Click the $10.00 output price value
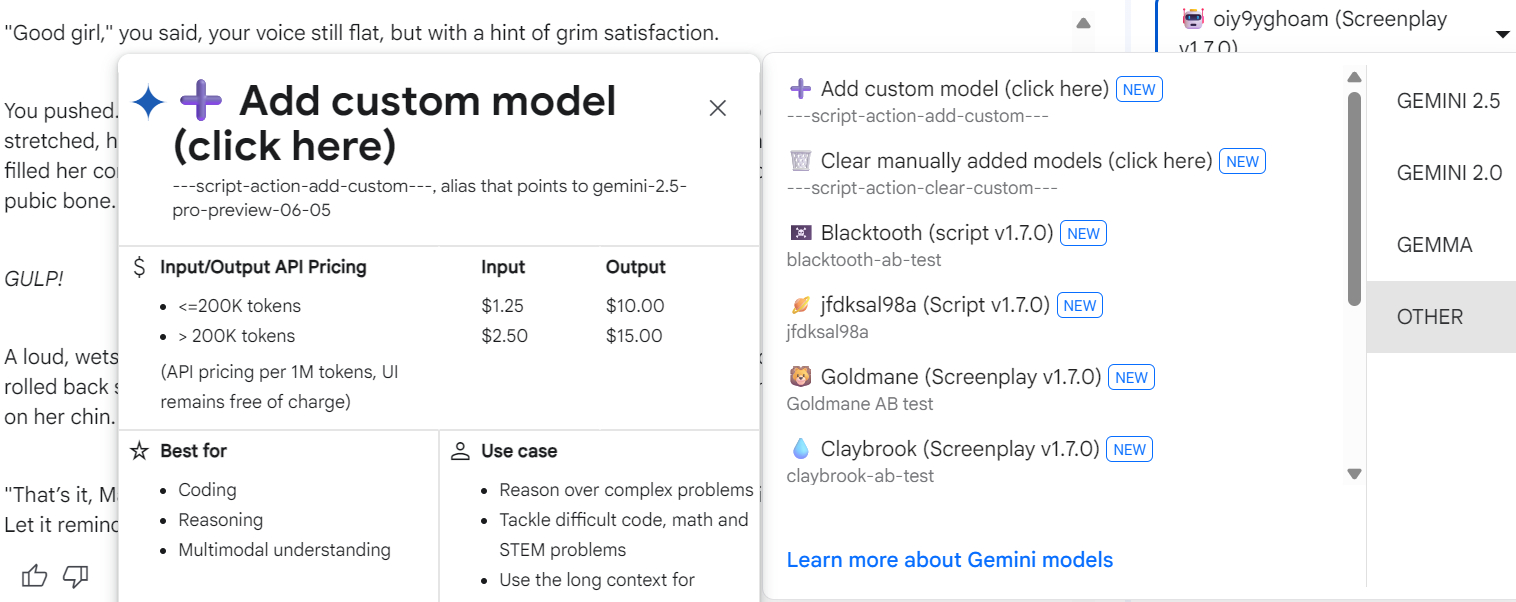 pyautogui.click(x=635, y=306)
